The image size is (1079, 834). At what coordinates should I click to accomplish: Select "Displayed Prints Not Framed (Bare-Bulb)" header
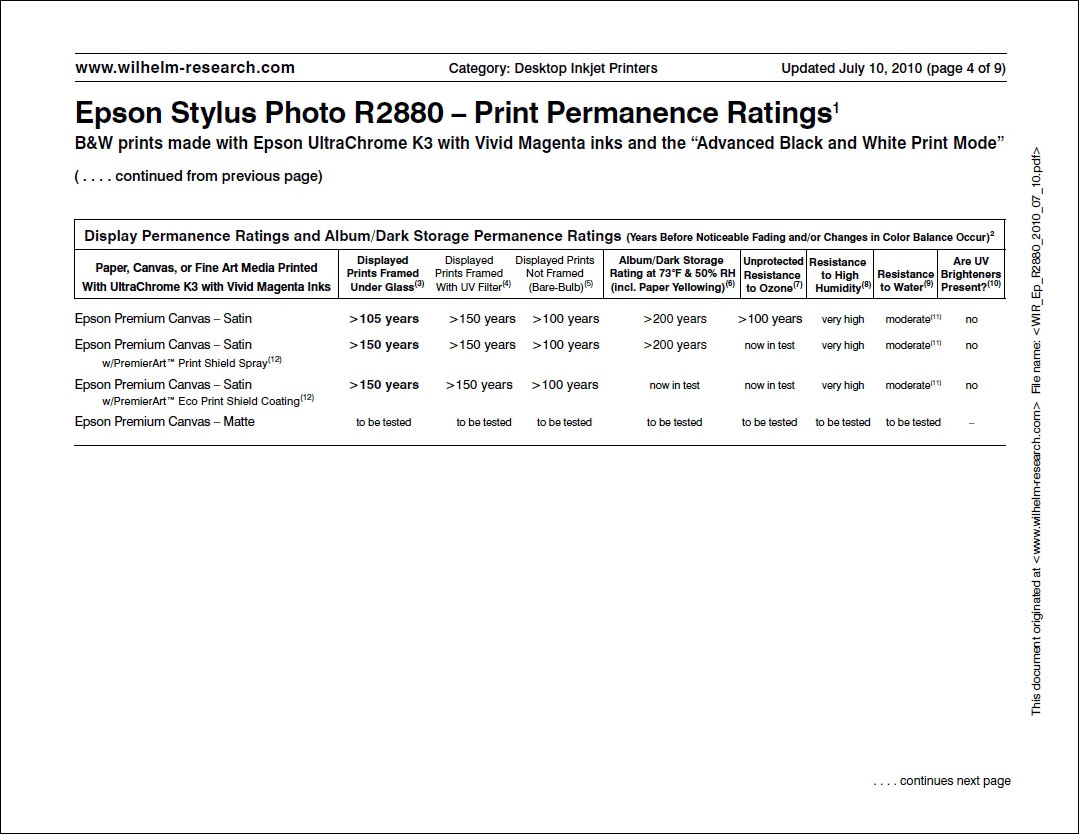click(x=555, y=274)
